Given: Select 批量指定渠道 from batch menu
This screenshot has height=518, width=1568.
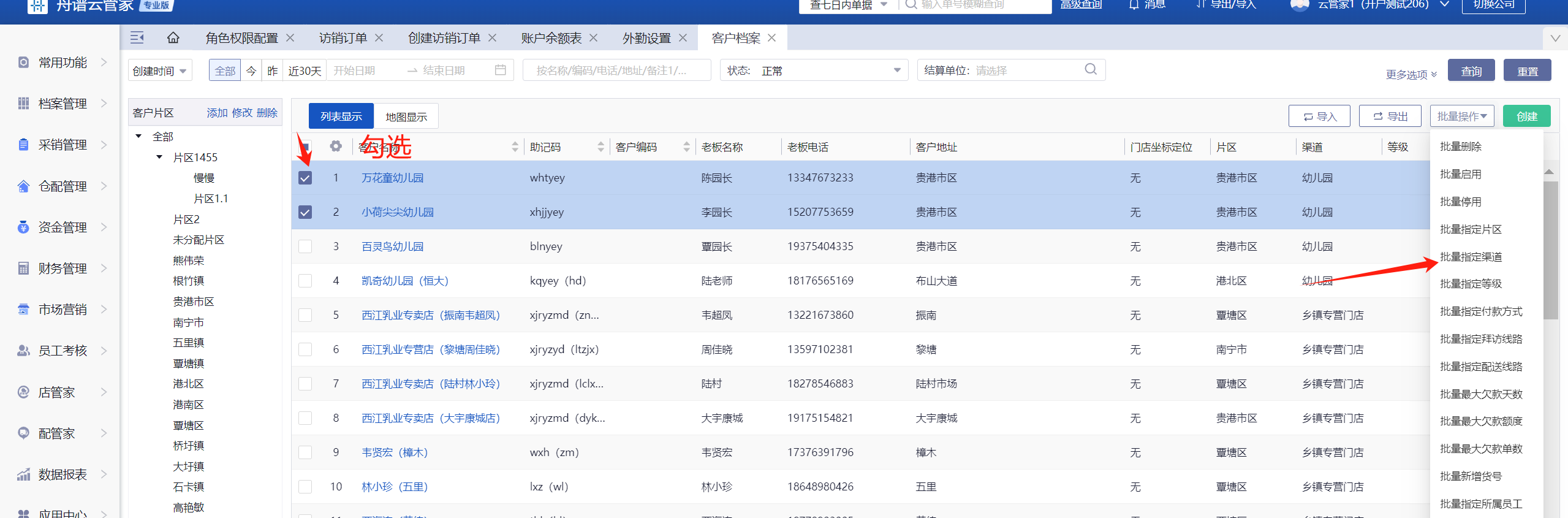Looking at the screenshot, I should click(x=1471, y=257).
